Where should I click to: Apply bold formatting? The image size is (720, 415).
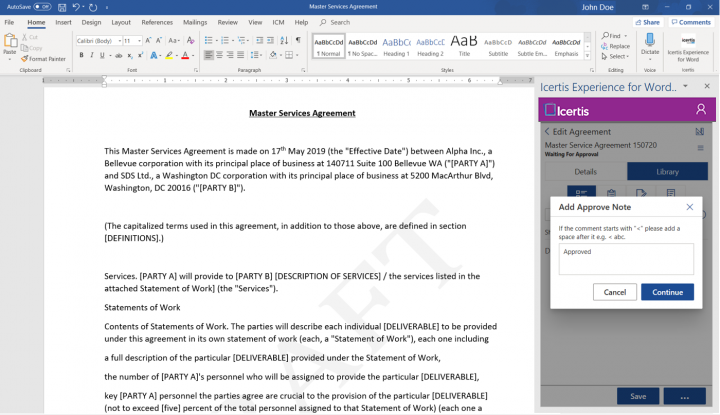coord(80,56)
